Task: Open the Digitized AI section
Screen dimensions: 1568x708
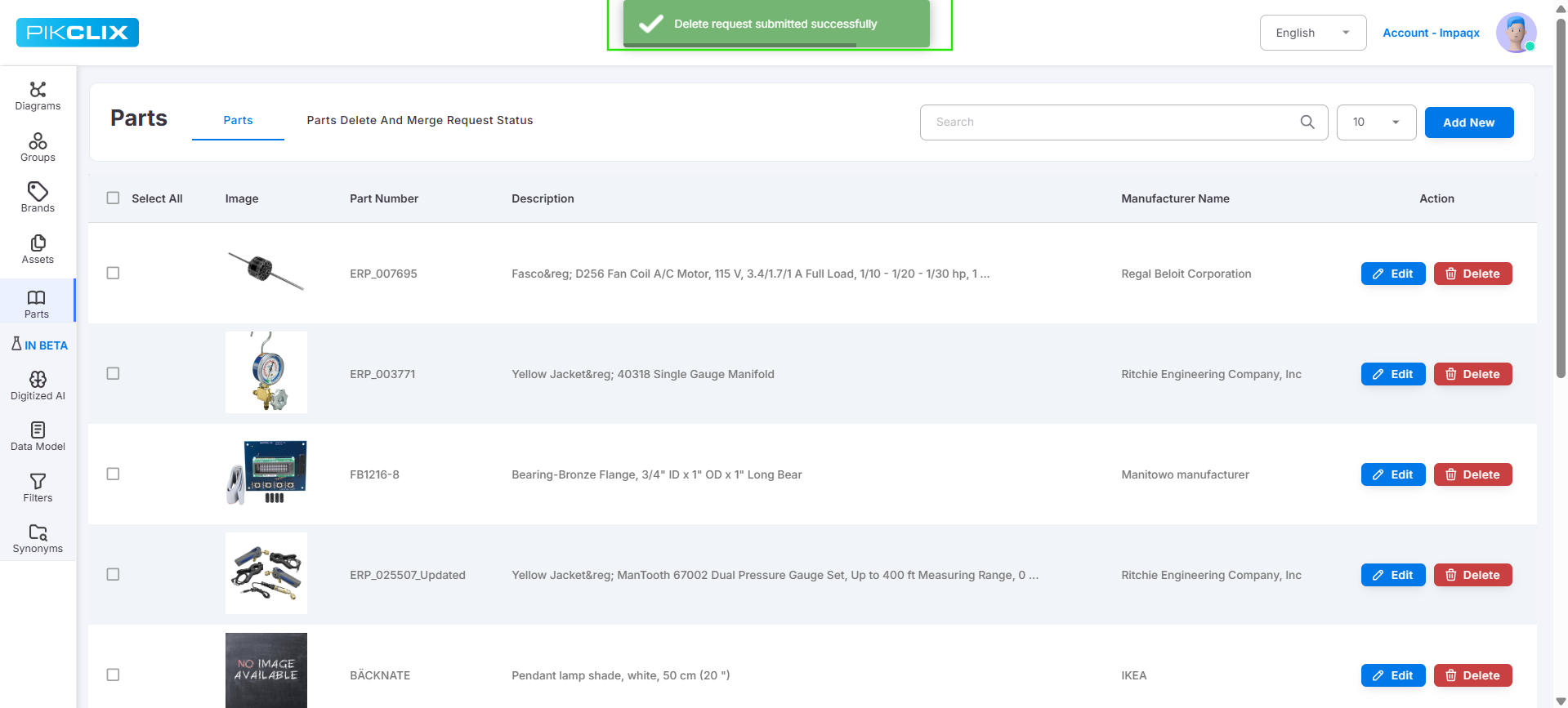Action: (38, 386)
